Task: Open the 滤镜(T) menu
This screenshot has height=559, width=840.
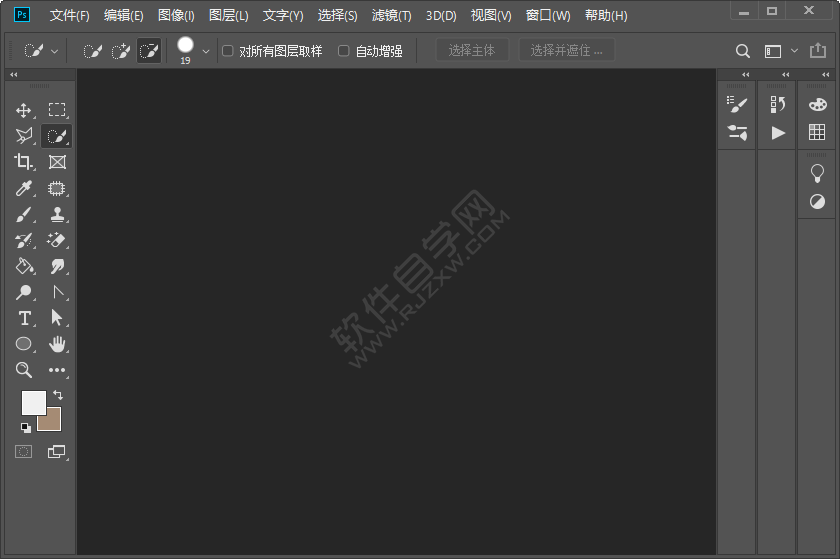Action: pyautogui.click(x=391, y=16)
